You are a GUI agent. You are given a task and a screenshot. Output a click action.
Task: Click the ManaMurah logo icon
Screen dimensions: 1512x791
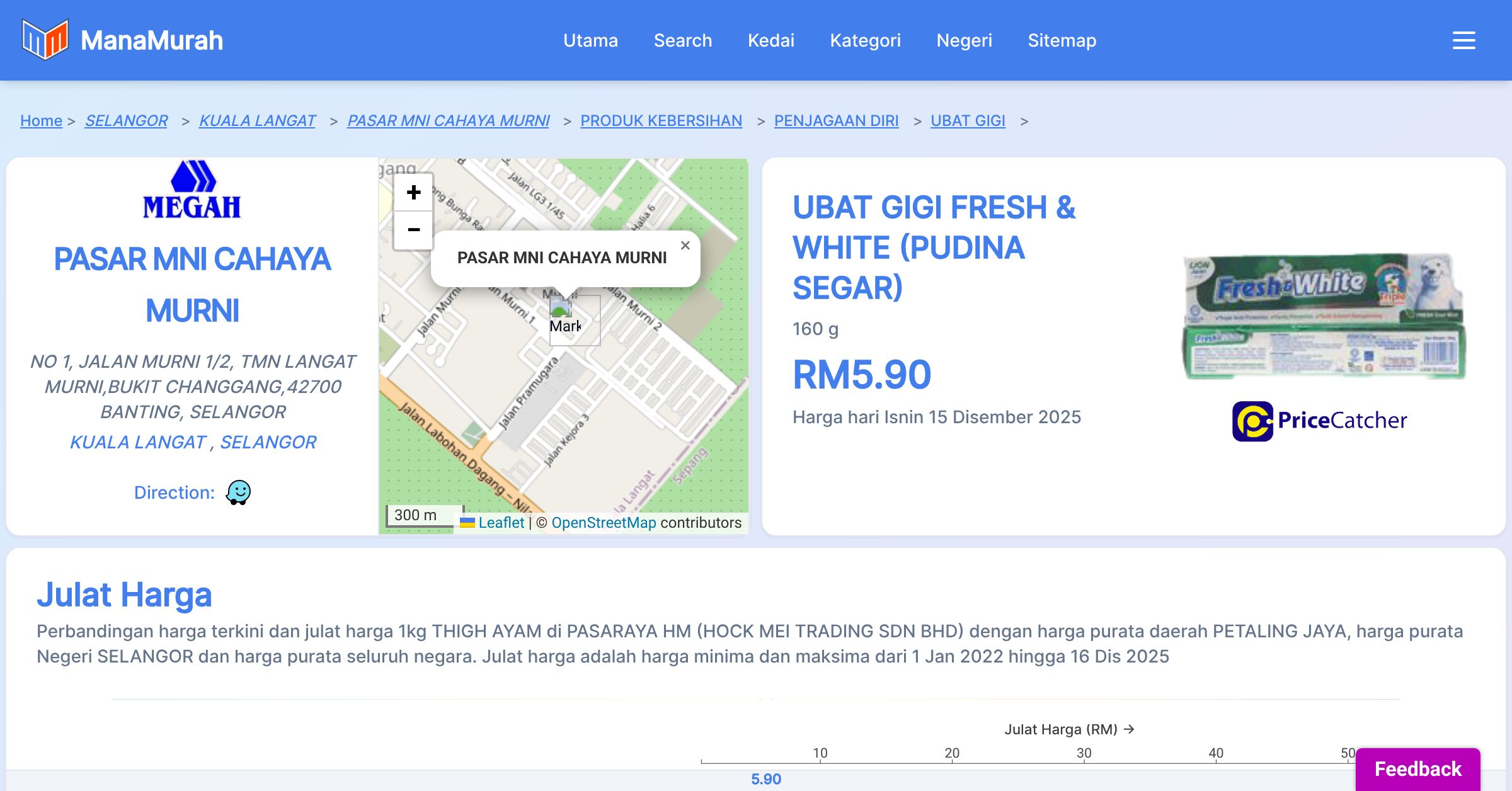click(x=44, y=40)
